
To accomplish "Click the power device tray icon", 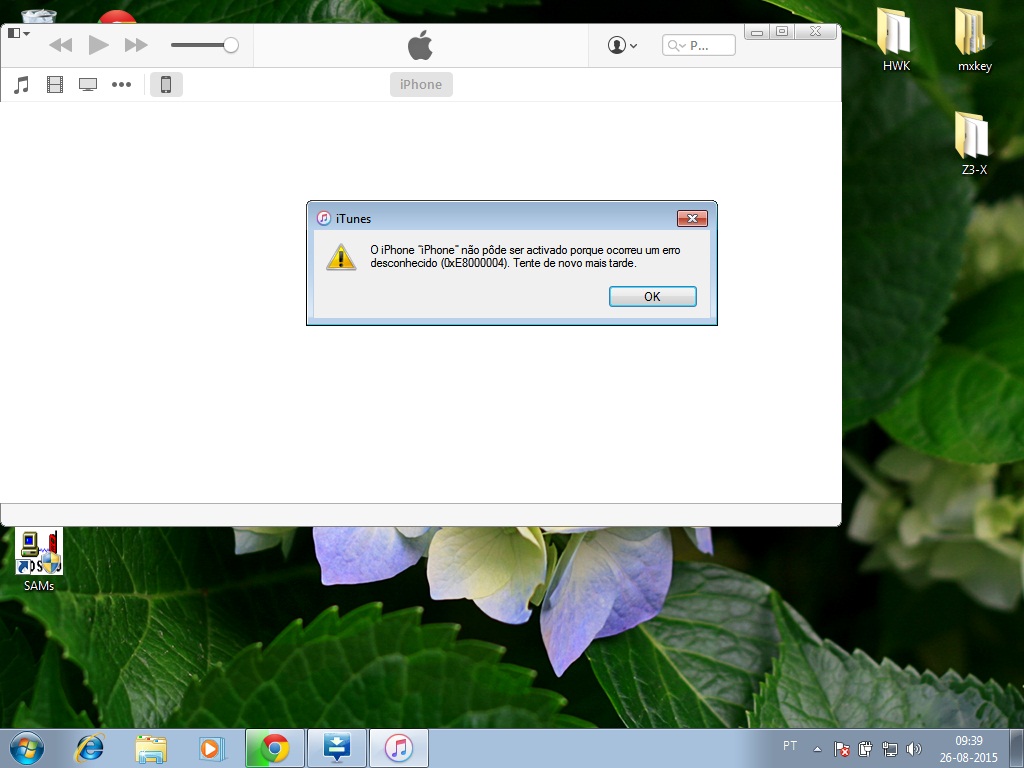I will 865,748.
